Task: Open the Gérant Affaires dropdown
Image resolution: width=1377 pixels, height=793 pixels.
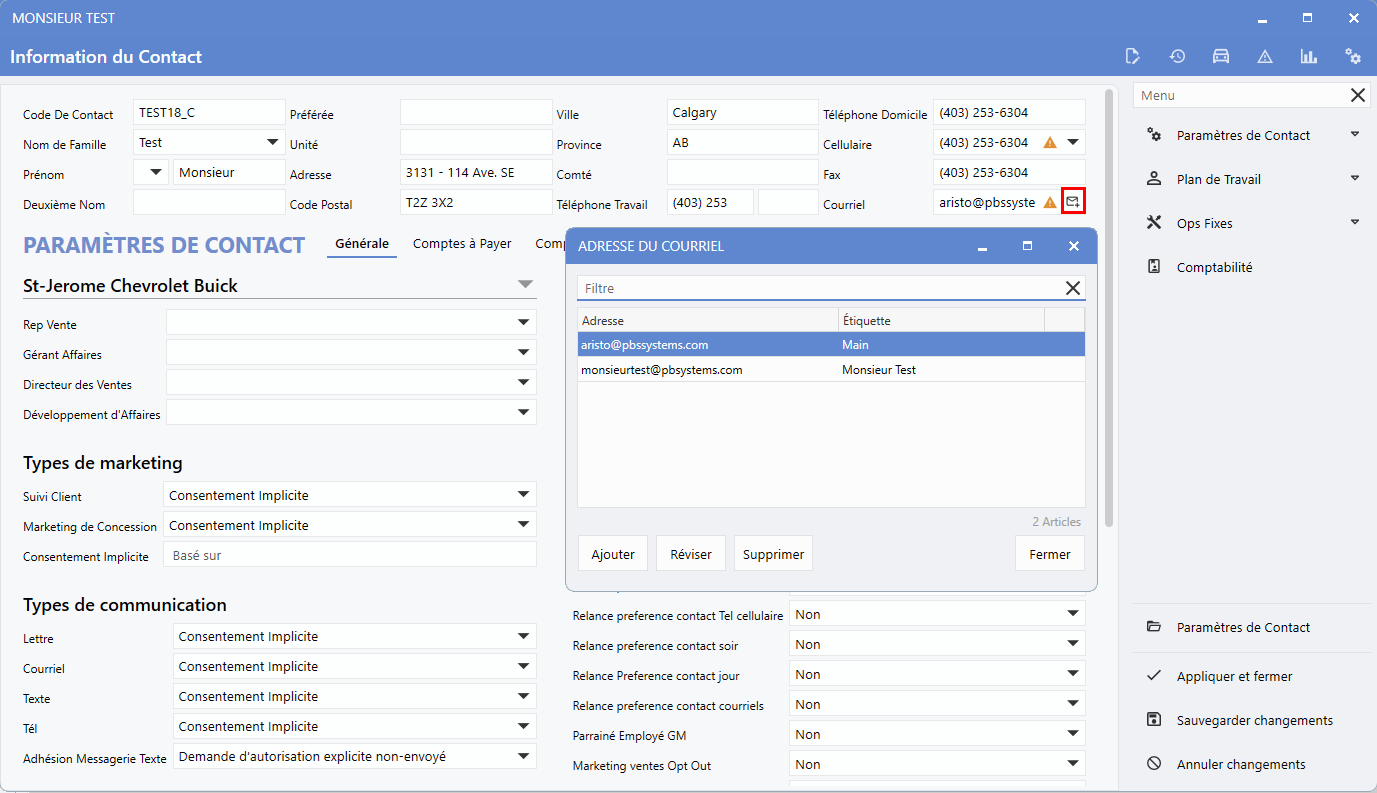Action: (x=524, y=352)
